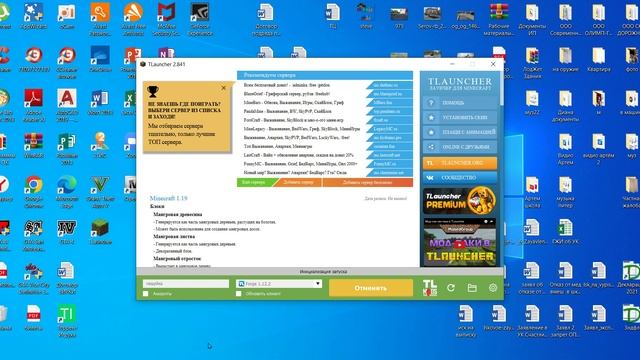640x360 pixels.
Task: Open the Microsoft Project desktop shortcut
Action: pyautogui.click(x=67, y=149)
